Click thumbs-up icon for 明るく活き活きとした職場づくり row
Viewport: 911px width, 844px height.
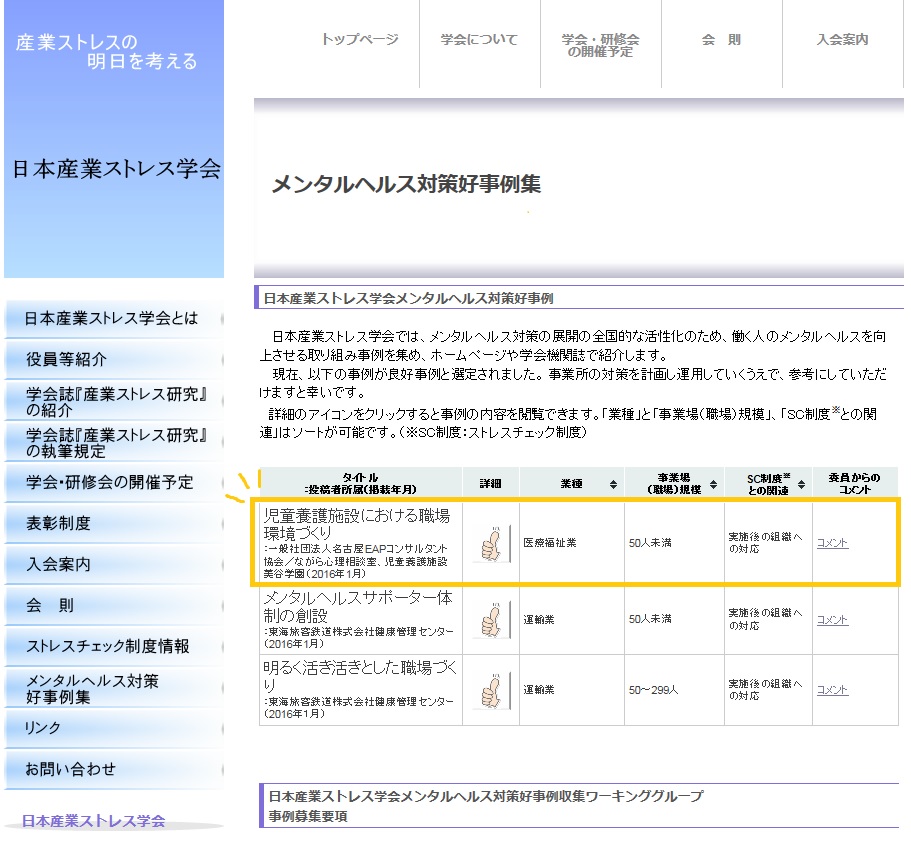(490, 689)
